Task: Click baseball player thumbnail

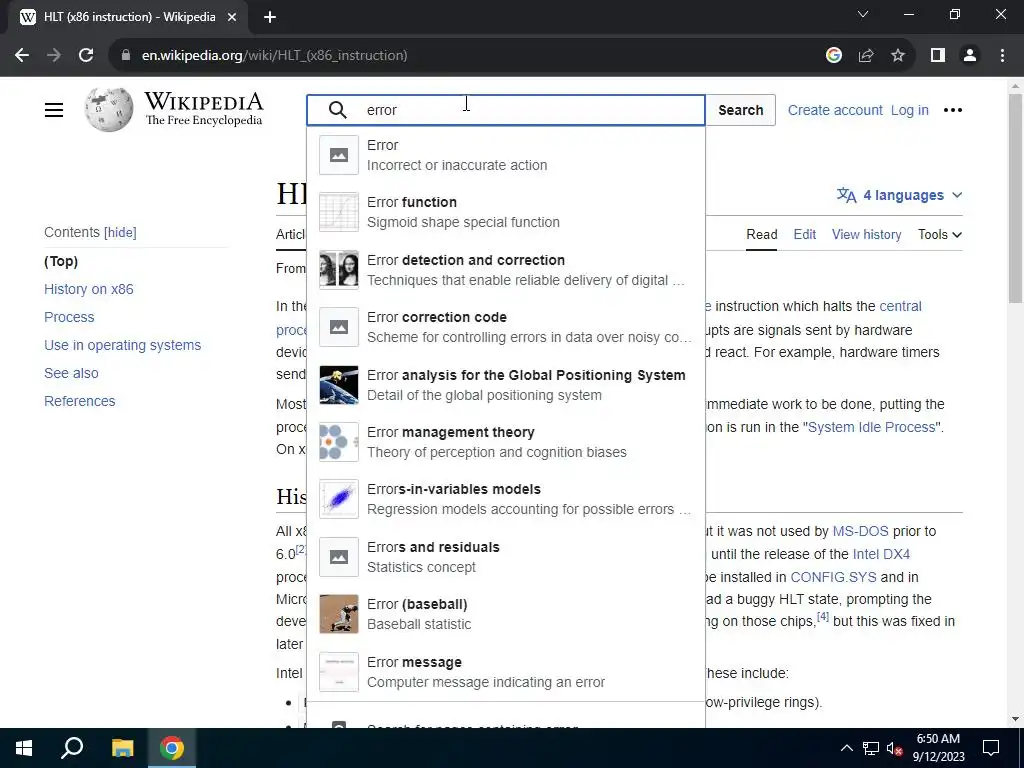Action: (339, 614)
